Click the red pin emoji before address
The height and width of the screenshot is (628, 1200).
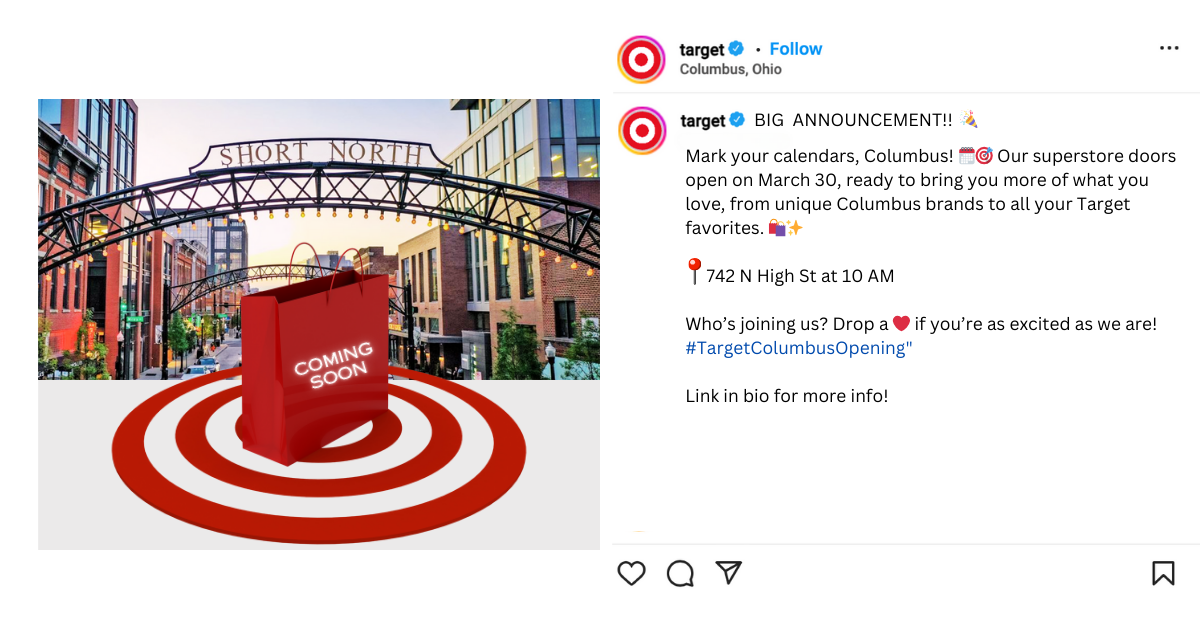tap(695, 272)
